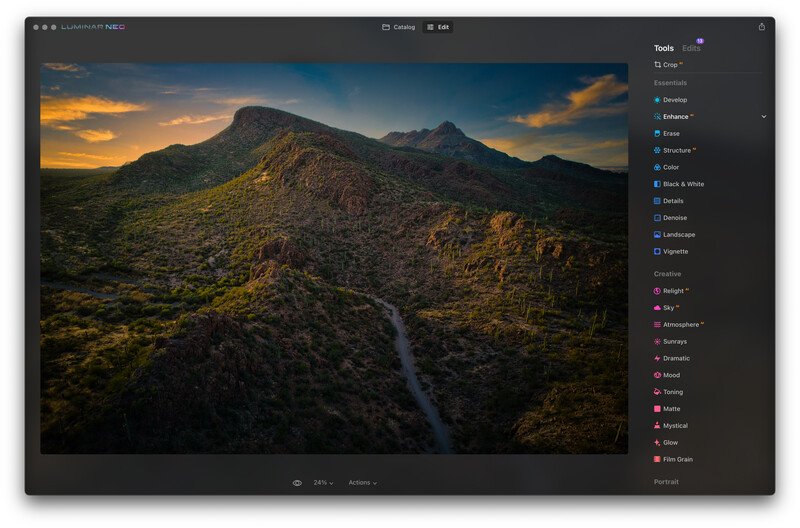Click the Denoise label
Image resolution: width=800 pixels, height=528 pixels.
click(675, 218)
